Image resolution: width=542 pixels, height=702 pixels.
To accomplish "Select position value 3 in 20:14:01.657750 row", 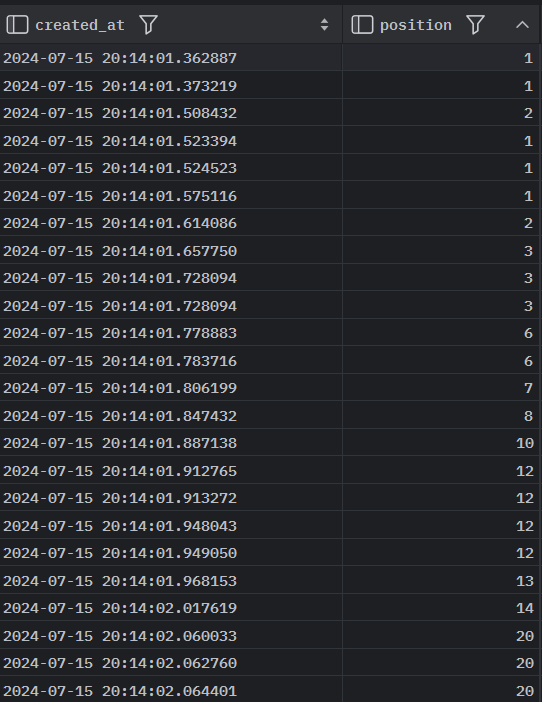I will (x=441, y=251).
